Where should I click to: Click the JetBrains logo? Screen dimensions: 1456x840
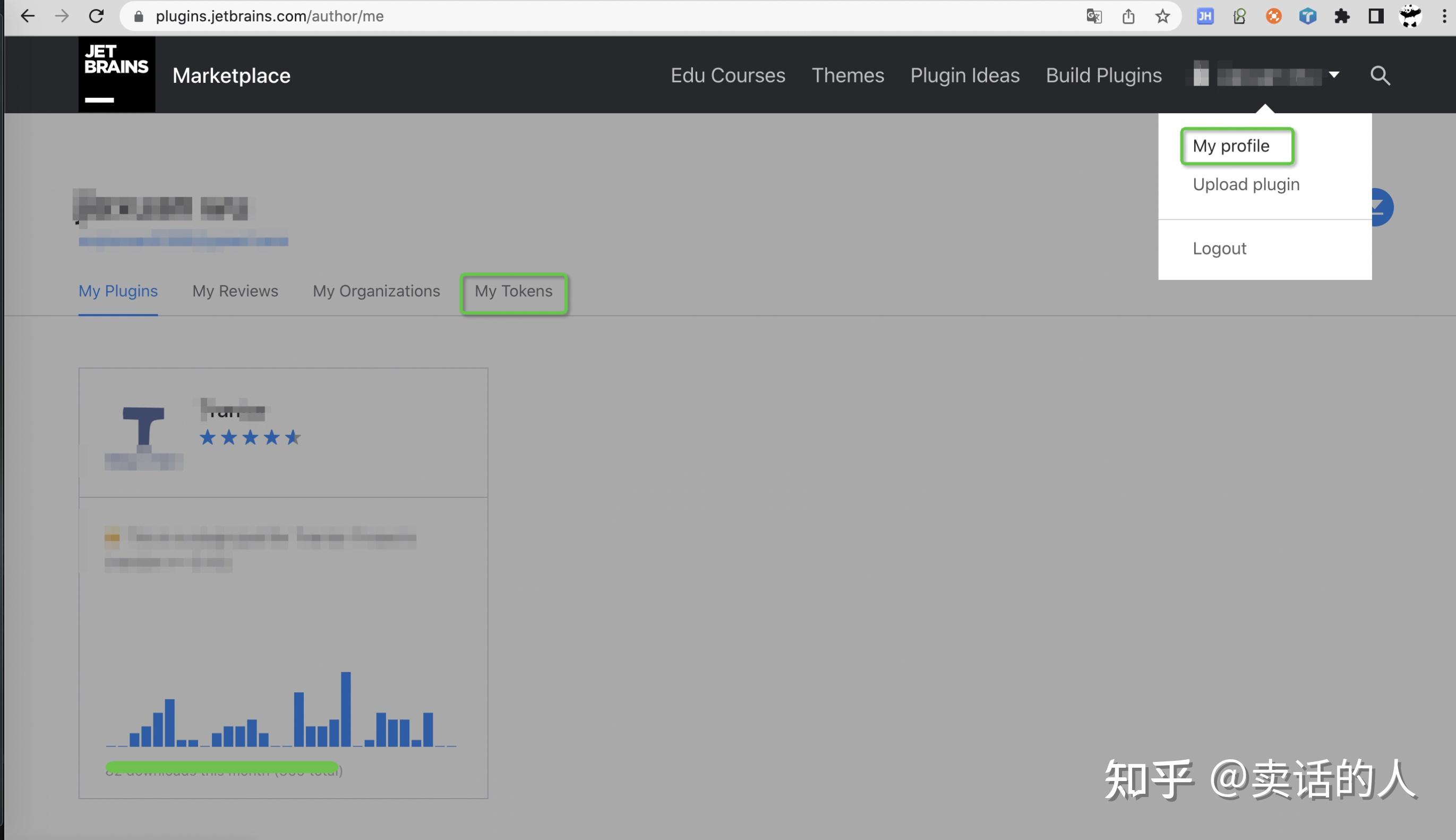116,74
